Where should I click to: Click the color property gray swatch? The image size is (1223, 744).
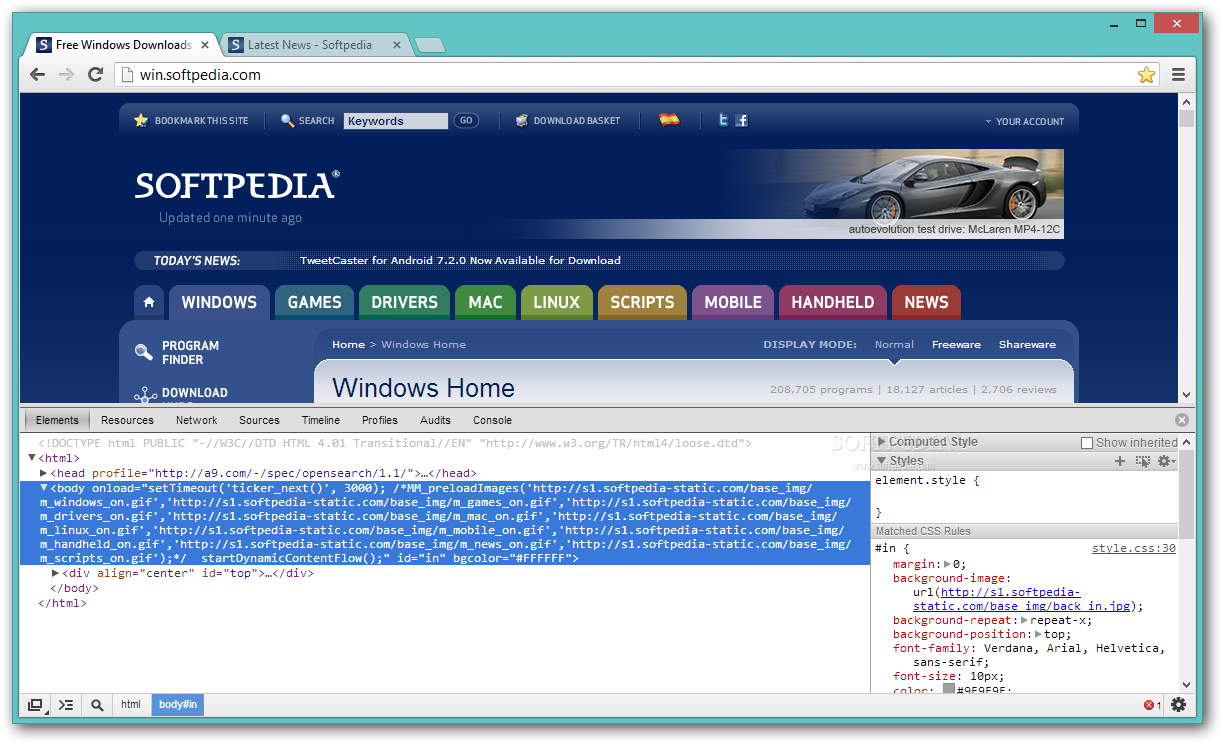[x=949, y=690]
